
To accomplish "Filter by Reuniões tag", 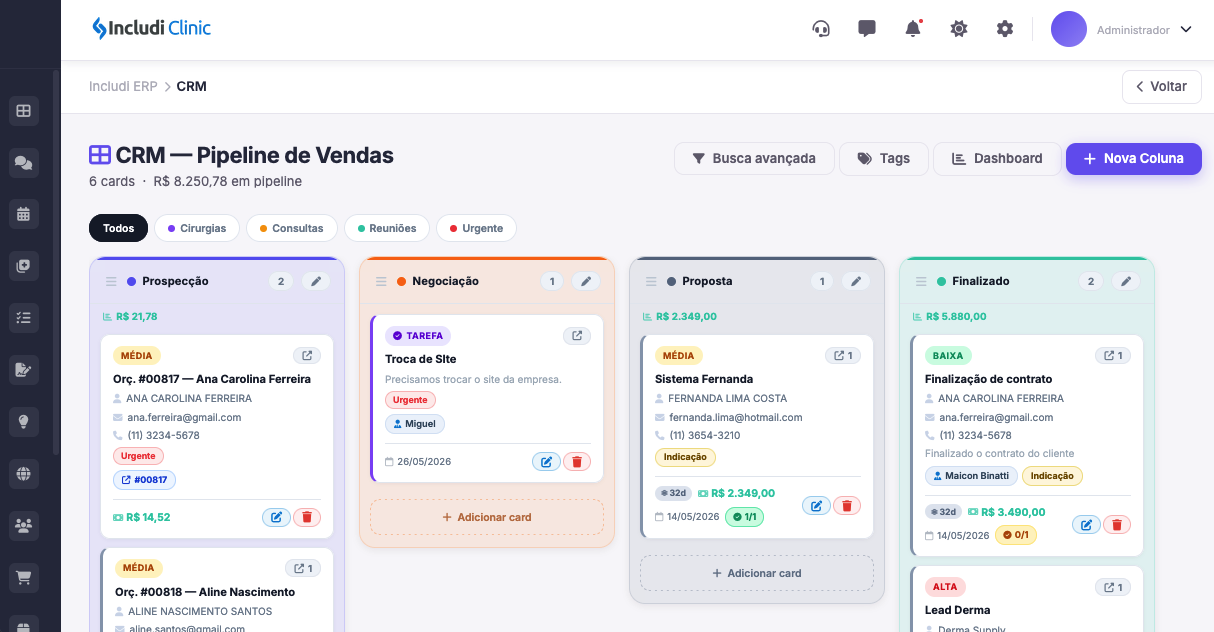I will click(387, 228).
